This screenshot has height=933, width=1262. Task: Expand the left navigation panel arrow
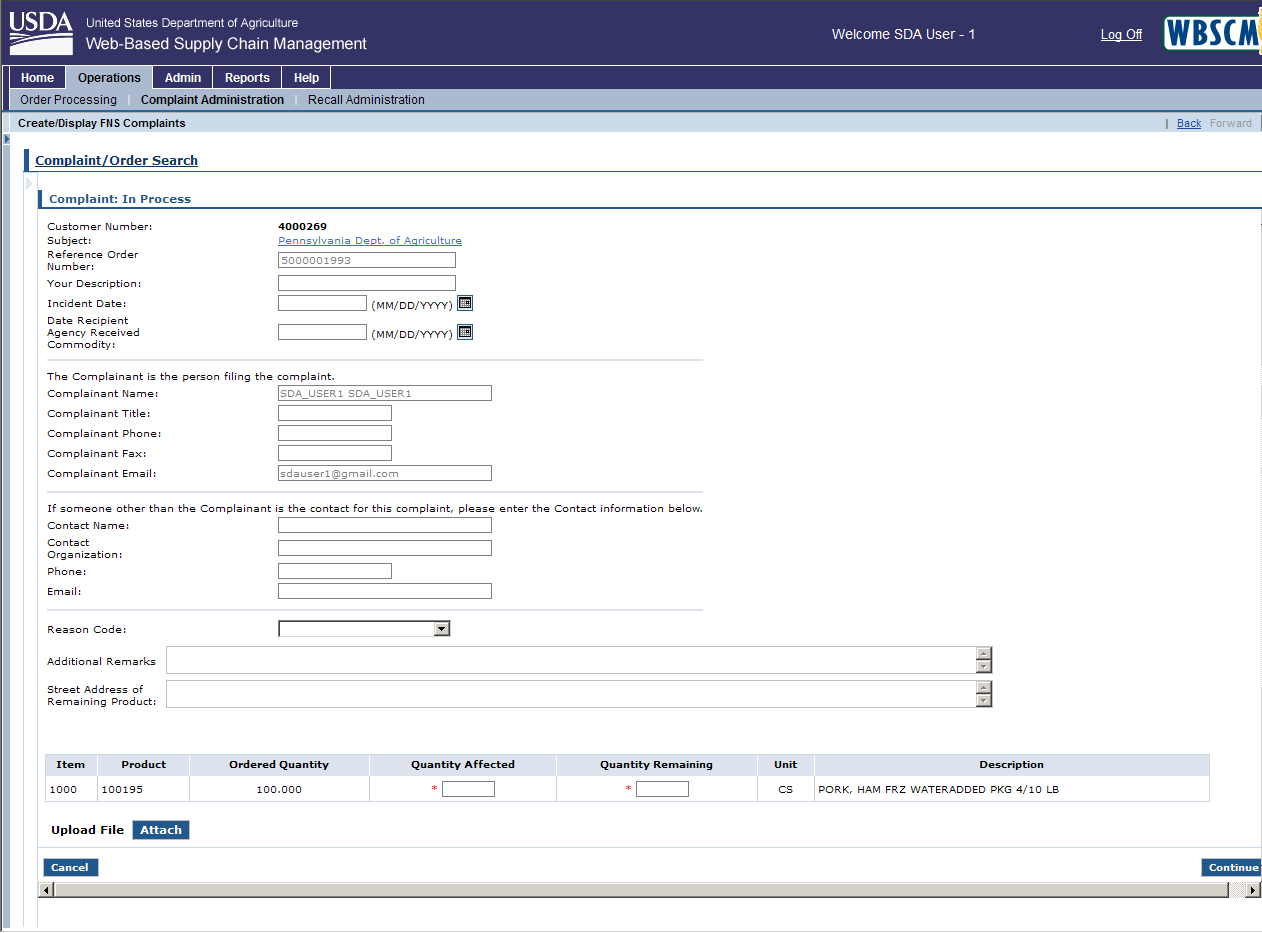6,138
